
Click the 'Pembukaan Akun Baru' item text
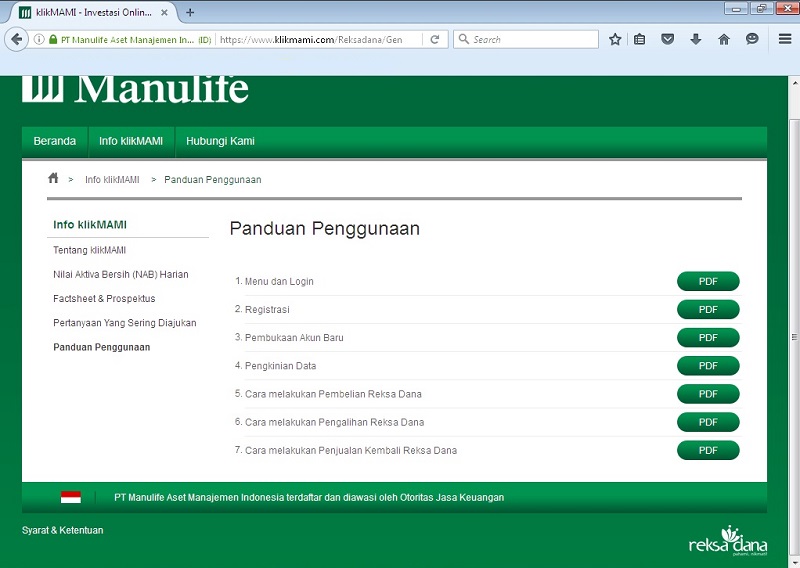coord(294,337)
